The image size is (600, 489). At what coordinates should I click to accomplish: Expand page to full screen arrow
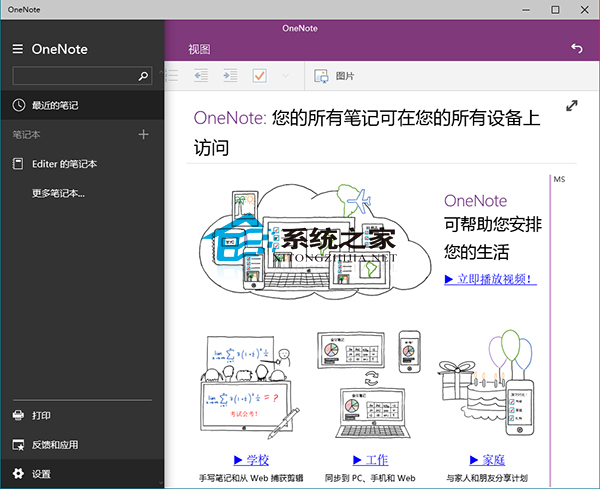coord(572,106)
